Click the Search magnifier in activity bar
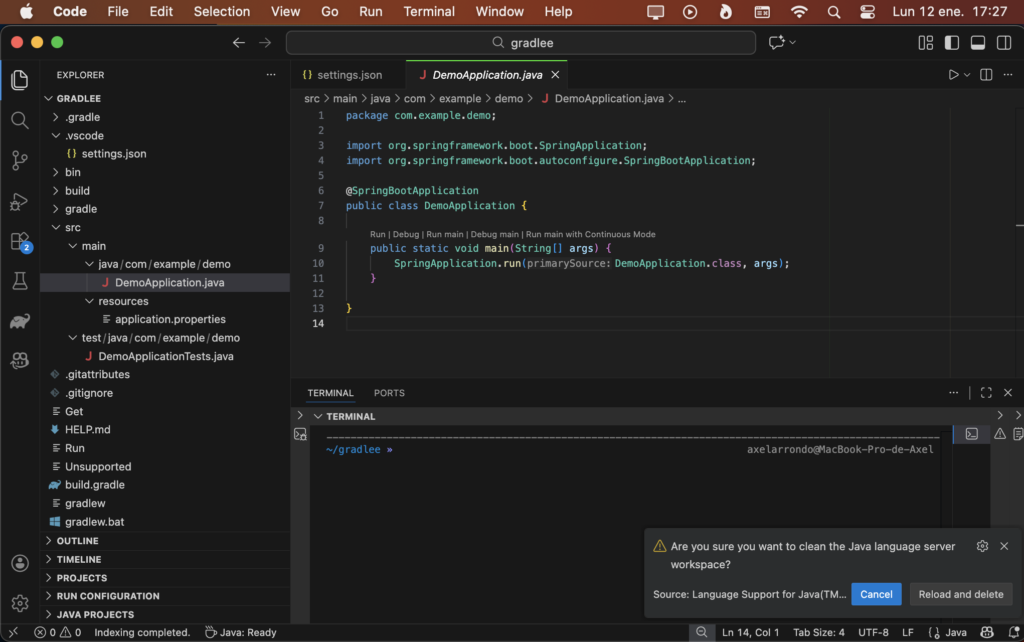This screenshot has width=1024, height=642. (19, 120)
